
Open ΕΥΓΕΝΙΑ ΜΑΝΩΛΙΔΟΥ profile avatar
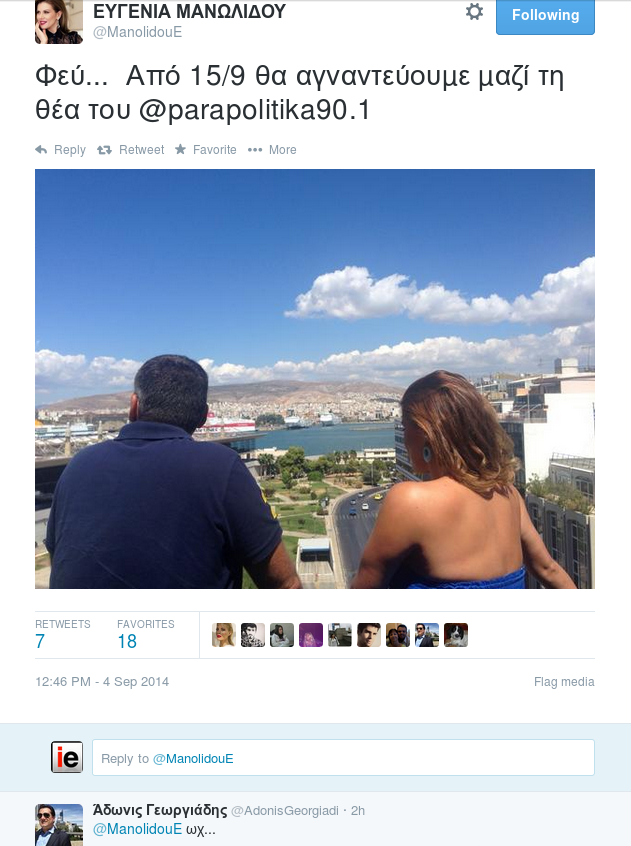pos(59,22)
